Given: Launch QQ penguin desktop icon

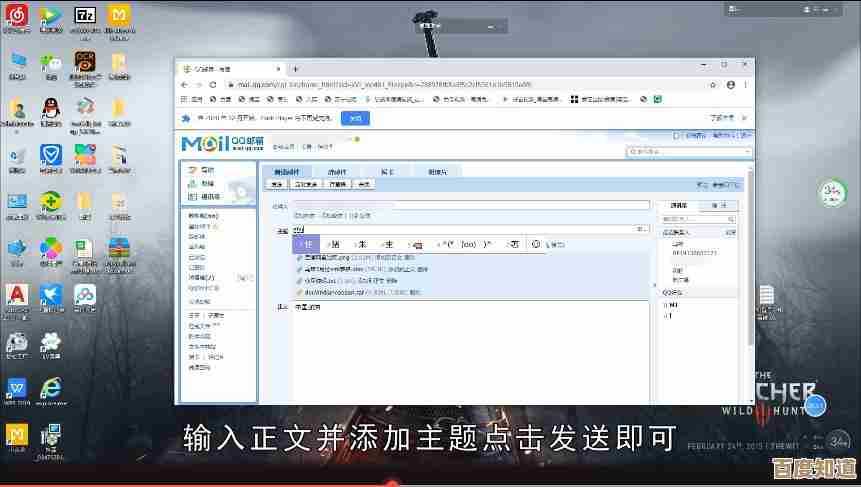Looking at the screenshot, I should click(x=51, y=109).
